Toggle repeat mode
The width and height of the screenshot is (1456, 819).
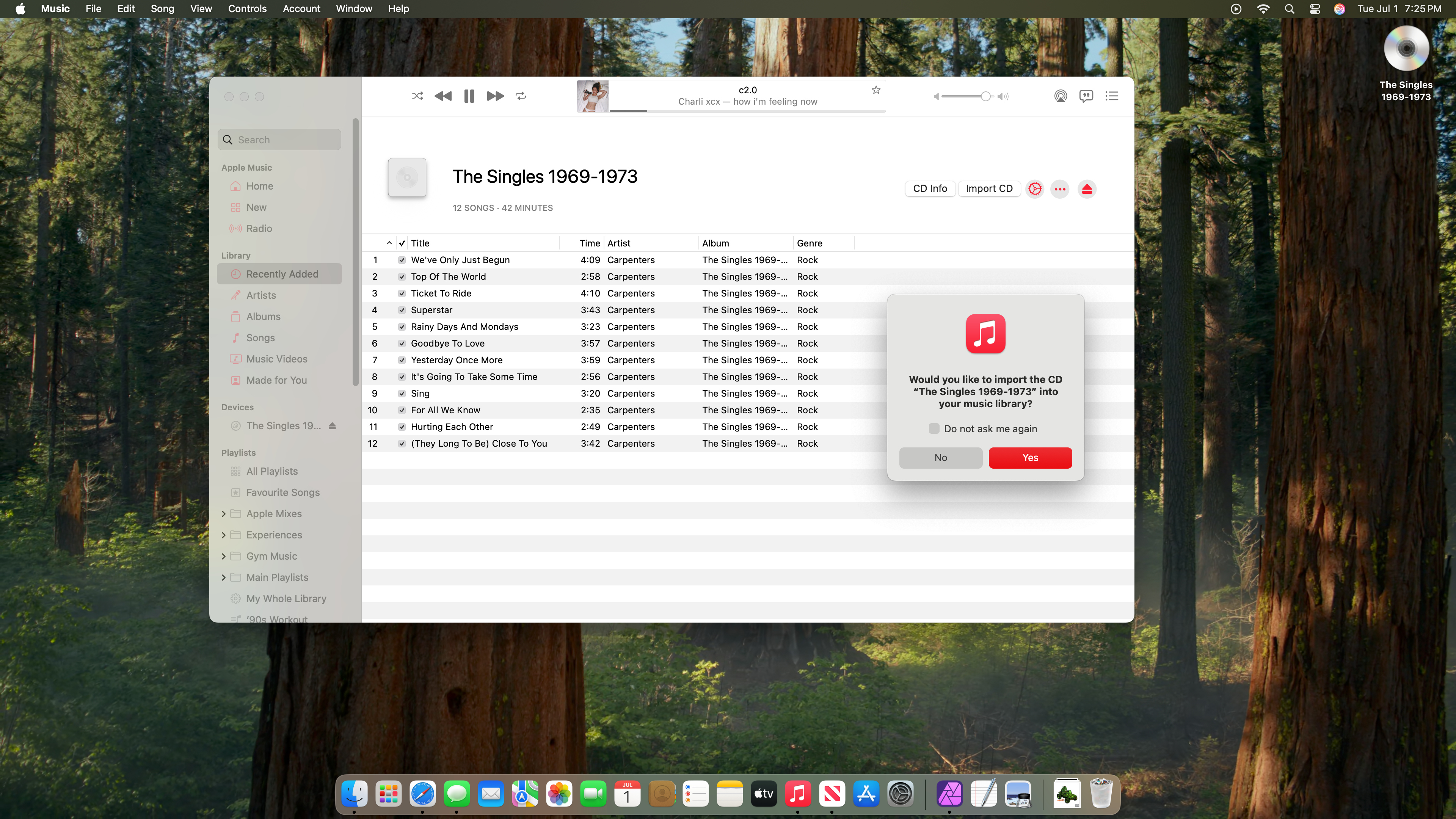[x=521, y=96]
